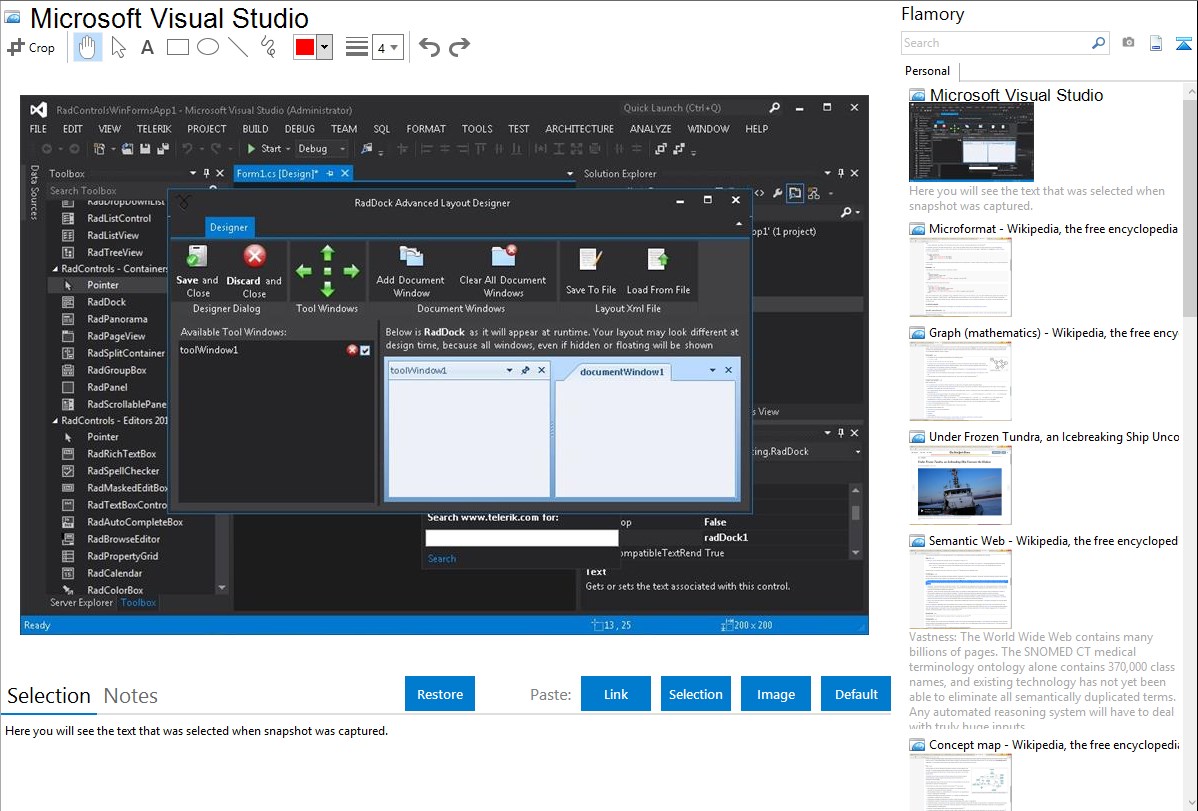Collapse the RadControls - Editors group
Viewport: 1198px width, 811px height.
(x=55, y=421)
